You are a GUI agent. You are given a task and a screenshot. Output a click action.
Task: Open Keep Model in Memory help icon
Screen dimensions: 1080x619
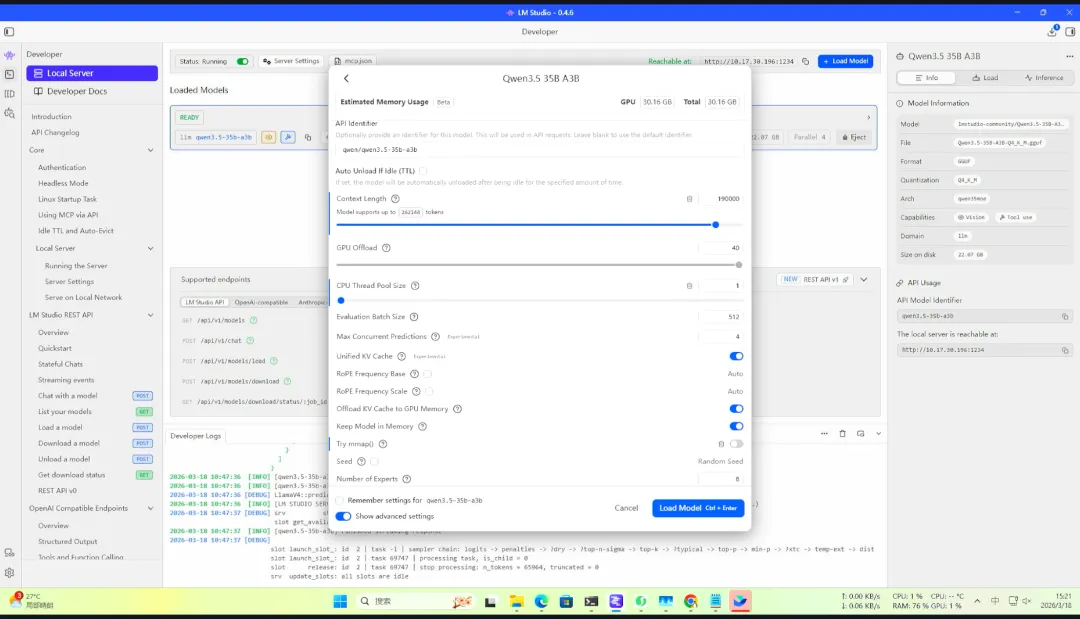pyautogui.click(x=423, y=427)
